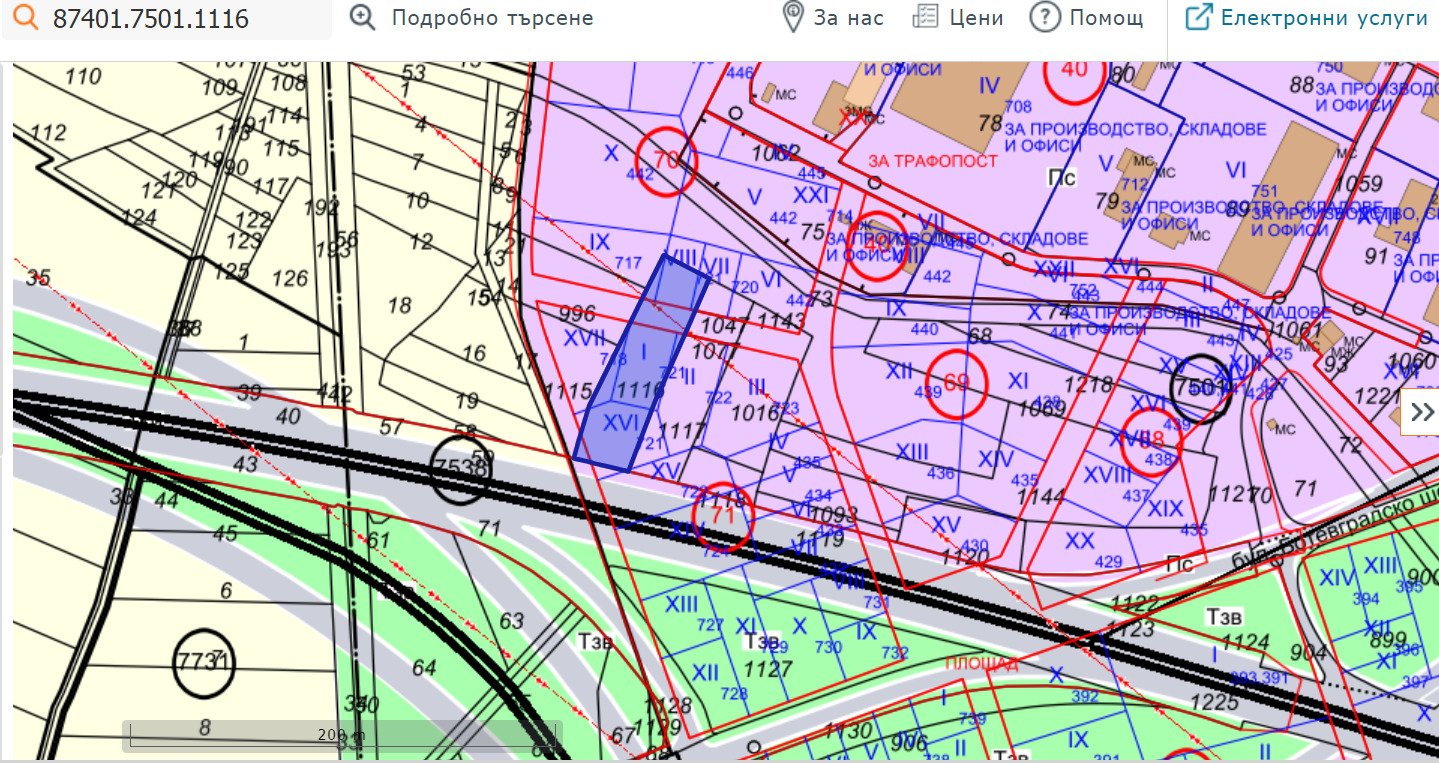Click the question mark help icon
Viewport: 1439px width, 763px height.
click(x=1044, y=17)
